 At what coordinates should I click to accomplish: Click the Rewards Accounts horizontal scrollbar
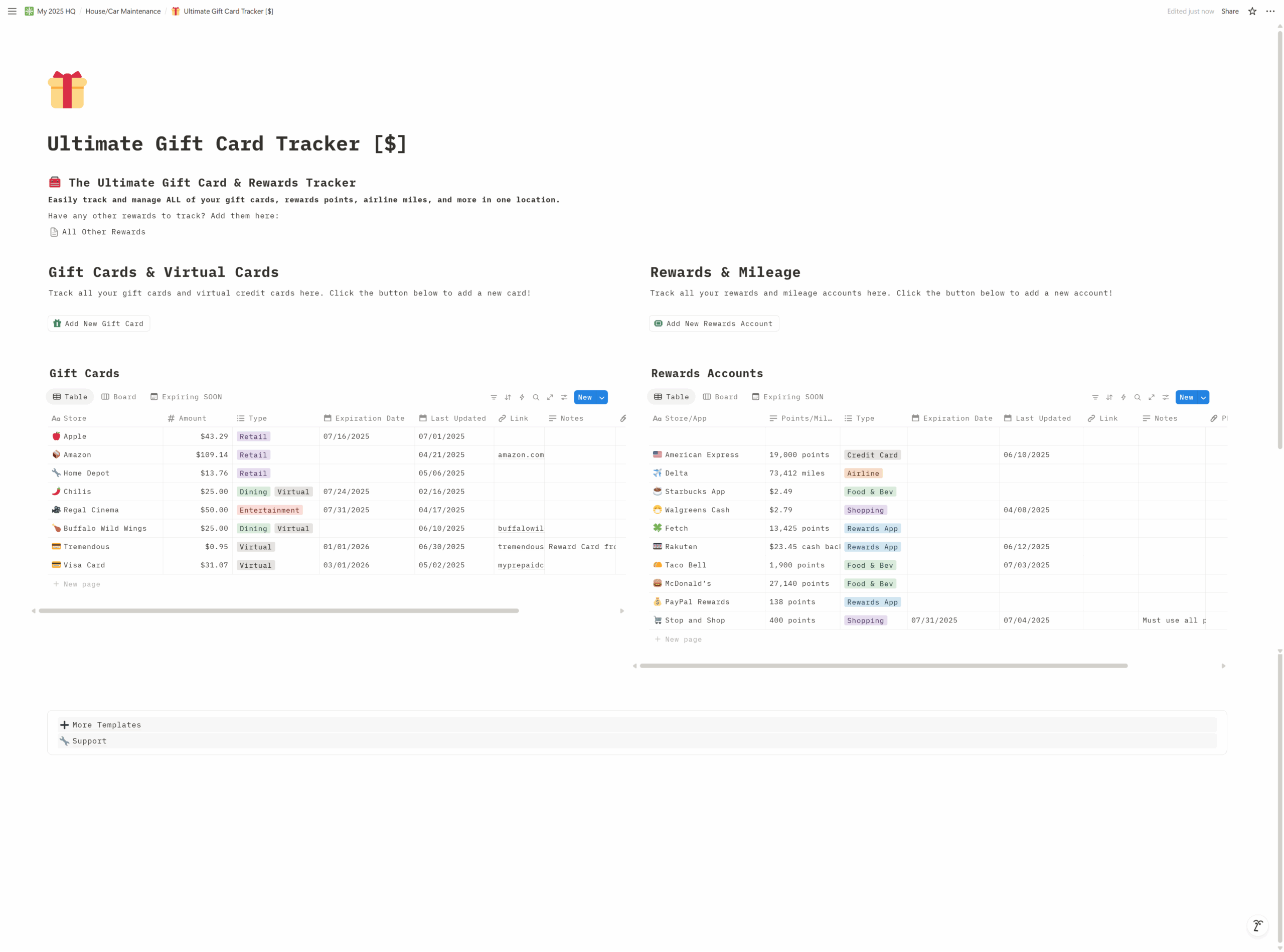pos(883,666)
